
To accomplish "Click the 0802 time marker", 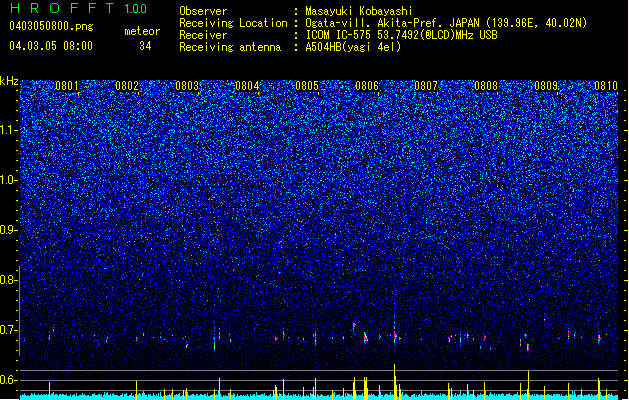I will (x=127, y=86).
